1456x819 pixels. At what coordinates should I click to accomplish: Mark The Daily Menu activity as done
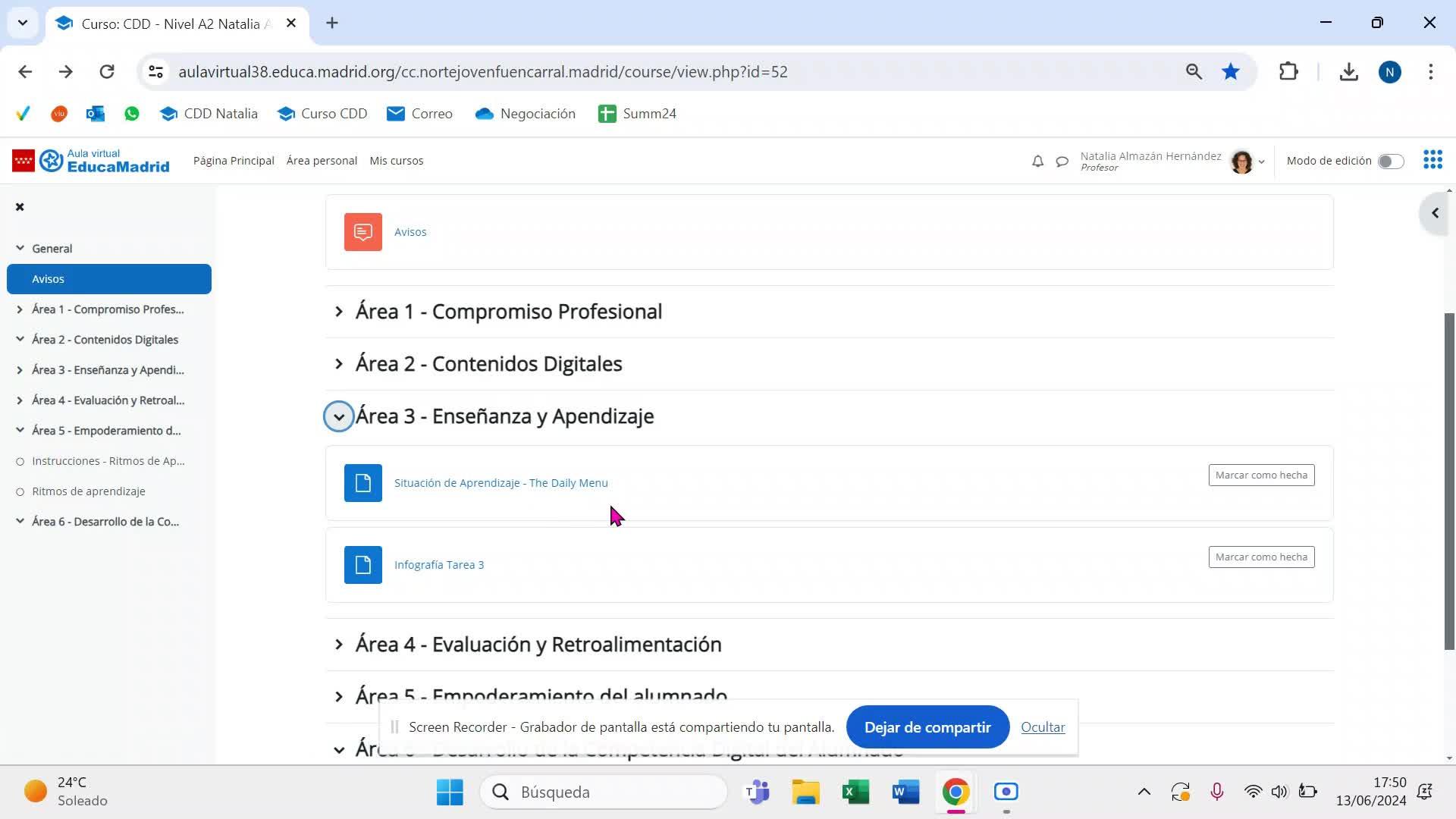[x=1260, y=475]
